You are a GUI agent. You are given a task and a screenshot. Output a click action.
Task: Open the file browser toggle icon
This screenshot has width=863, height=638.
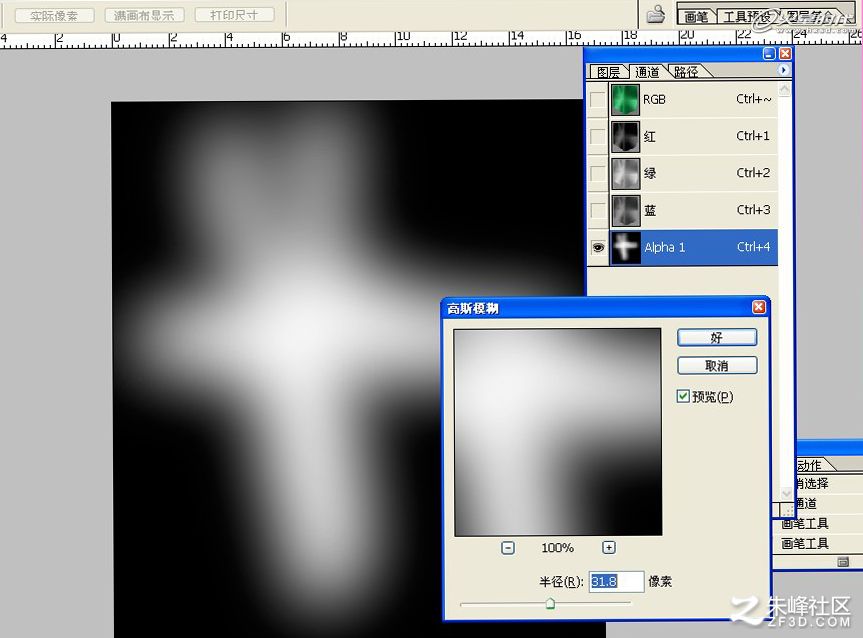point(655,15)
